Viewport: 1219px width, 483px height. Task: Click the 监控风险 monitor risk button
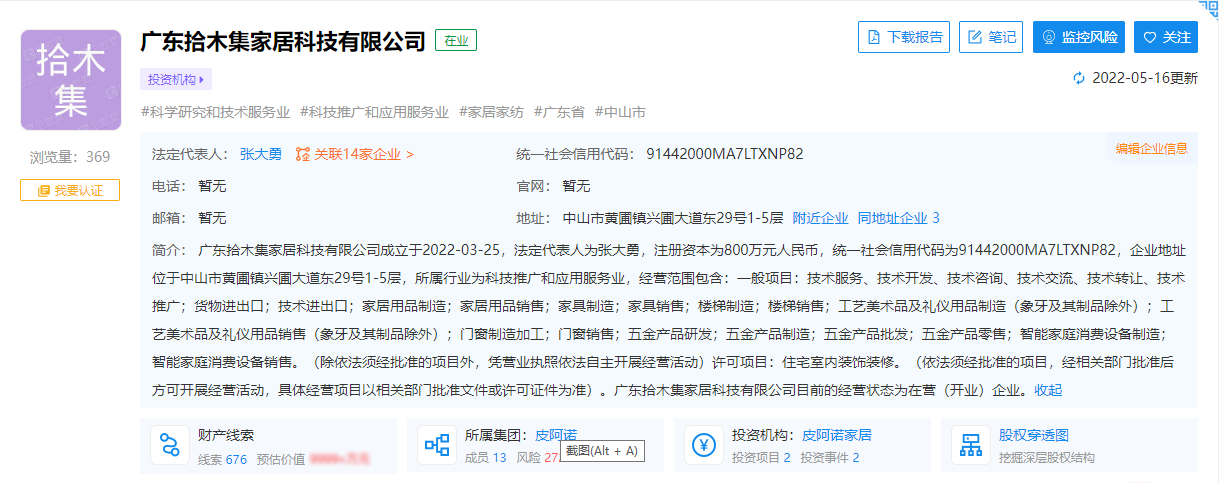(x=1079, y=37)
